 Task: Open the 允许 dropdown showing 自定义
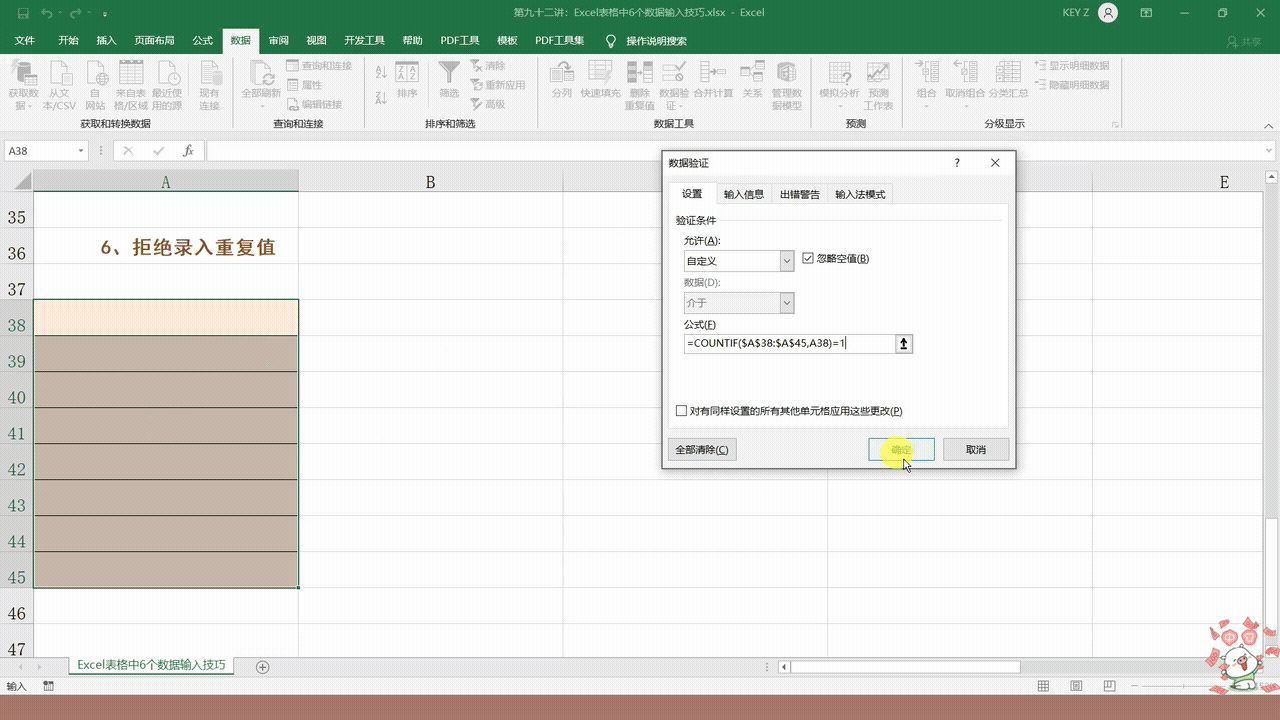(786, 261)
